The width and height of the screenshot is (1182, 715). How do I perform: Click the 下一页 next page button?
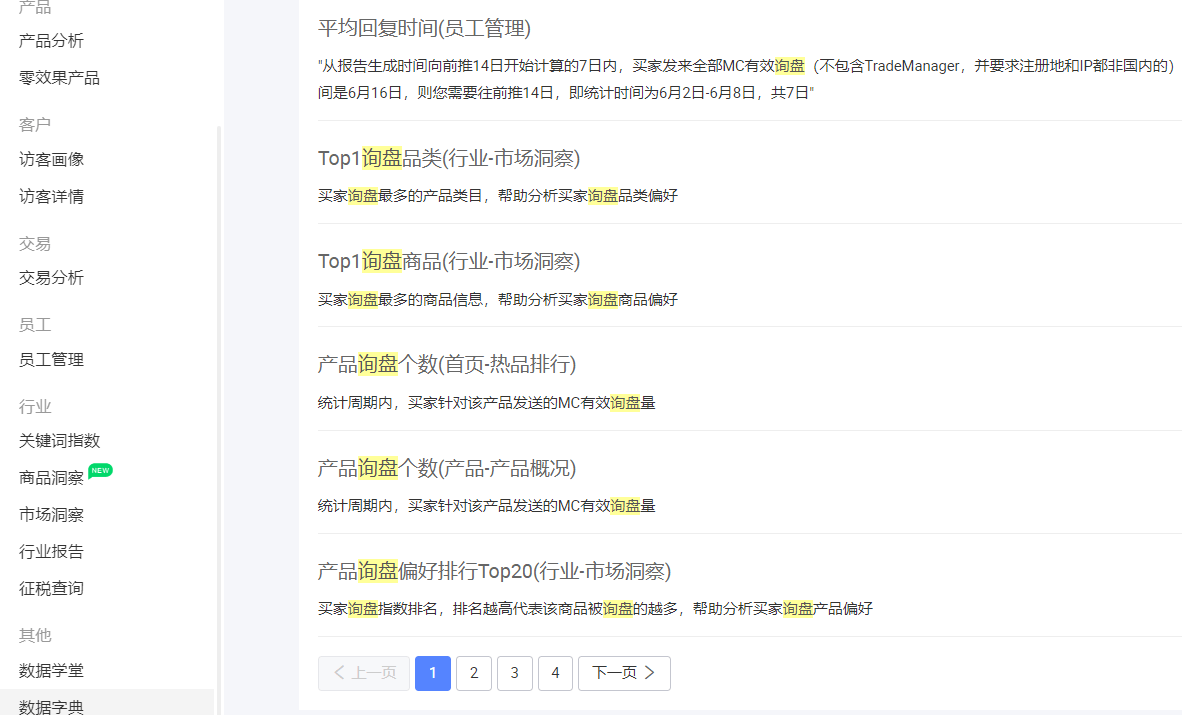[x=624, y=673]
